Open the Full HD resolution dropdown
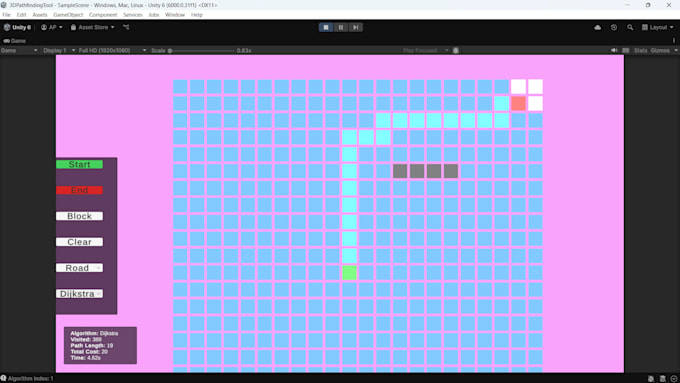Screen dimensions: 680x383 [112, 51]
